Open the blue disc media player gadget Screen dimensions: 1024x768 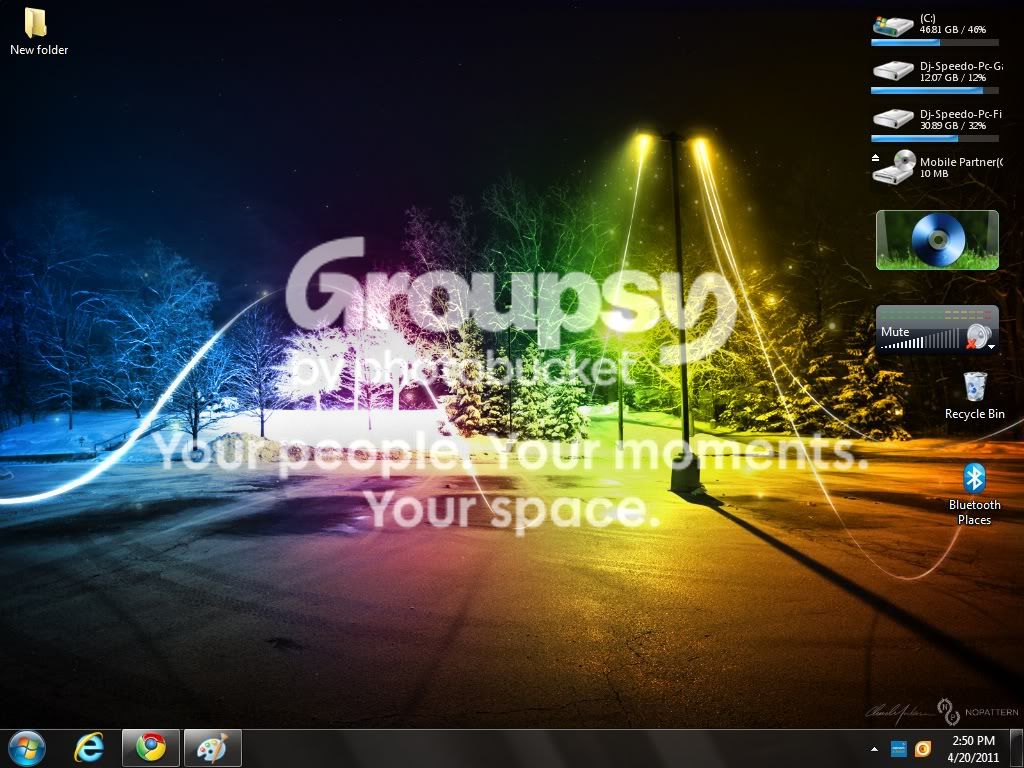pos(937,240)
